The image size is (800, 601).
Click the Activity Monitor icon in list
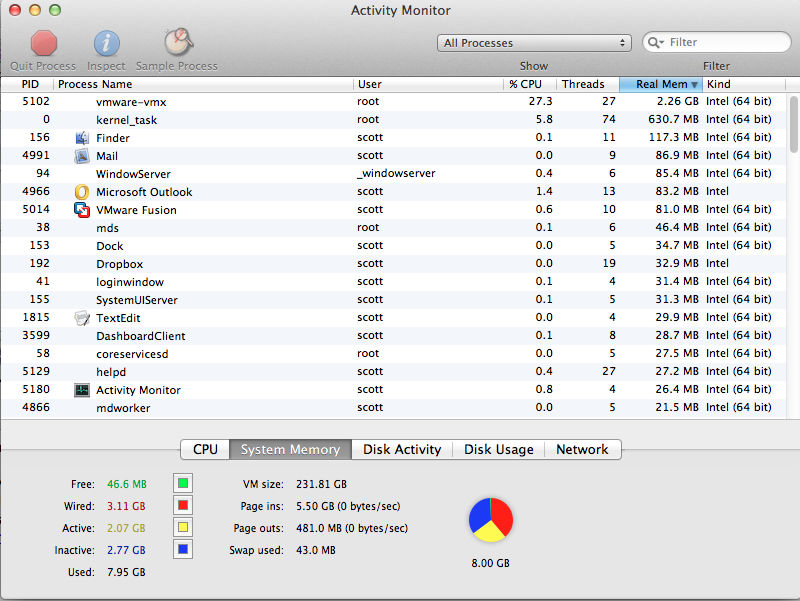(82, 390)
